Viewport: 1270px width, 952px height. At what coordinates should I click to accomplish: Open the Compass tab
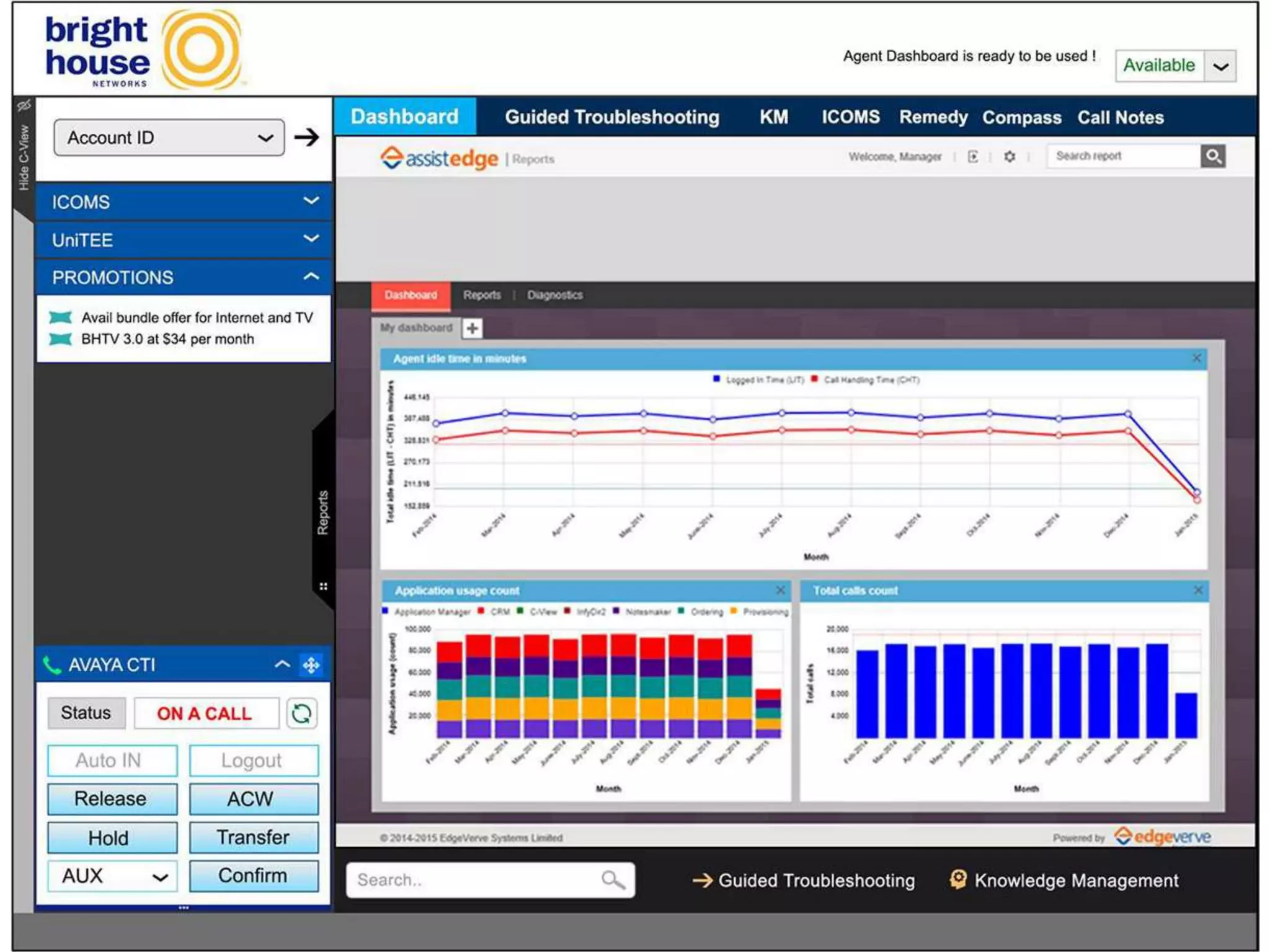click(1021, 117)
